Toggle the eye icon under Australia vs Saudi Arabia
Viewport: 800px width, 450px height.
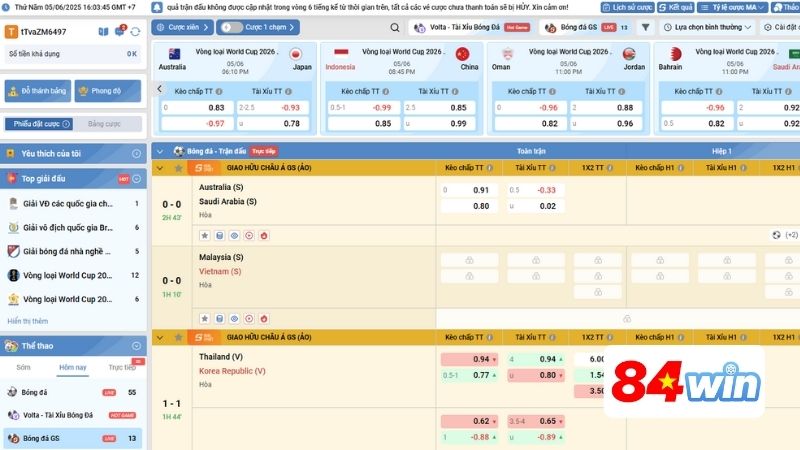pyautogui.click(x=235, y=235)
